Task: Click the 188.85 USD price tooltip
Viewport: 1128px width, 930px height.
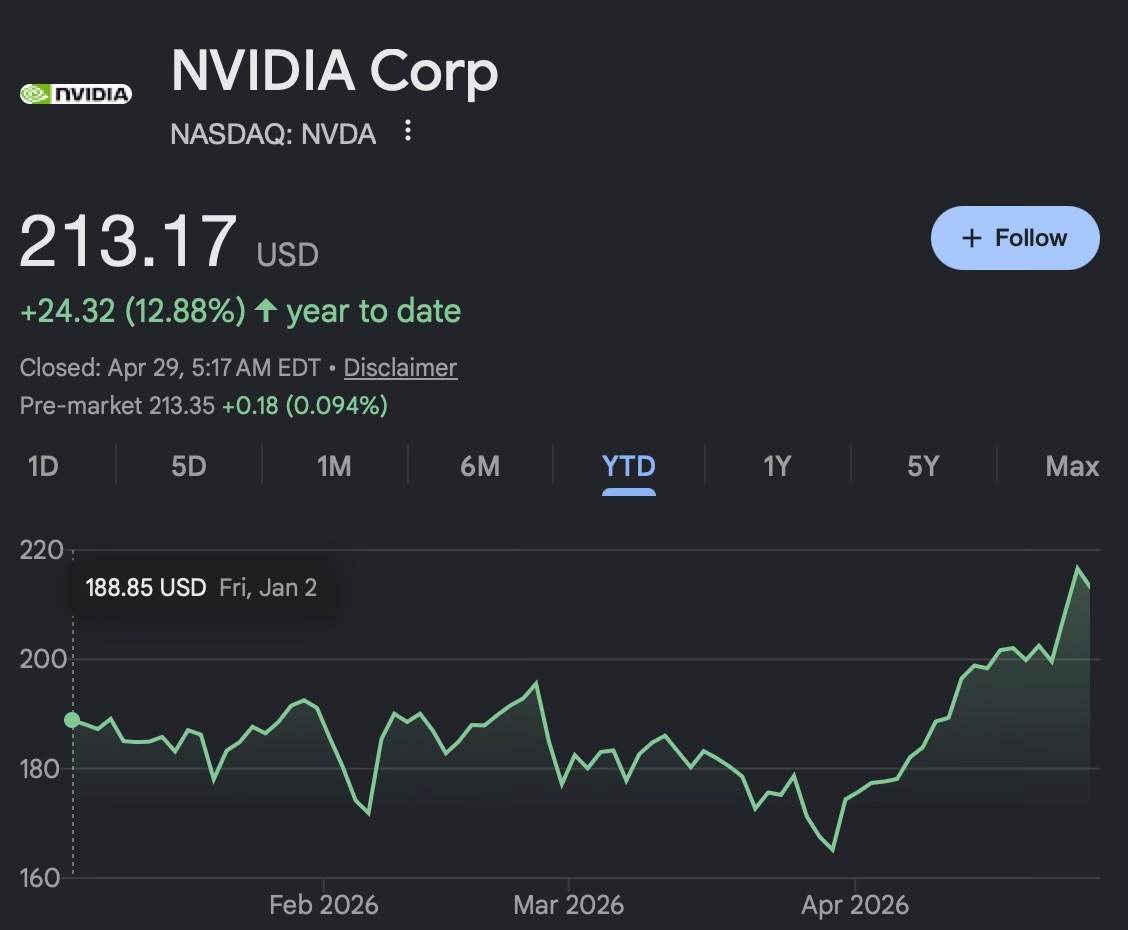Action: coord(201,588)
